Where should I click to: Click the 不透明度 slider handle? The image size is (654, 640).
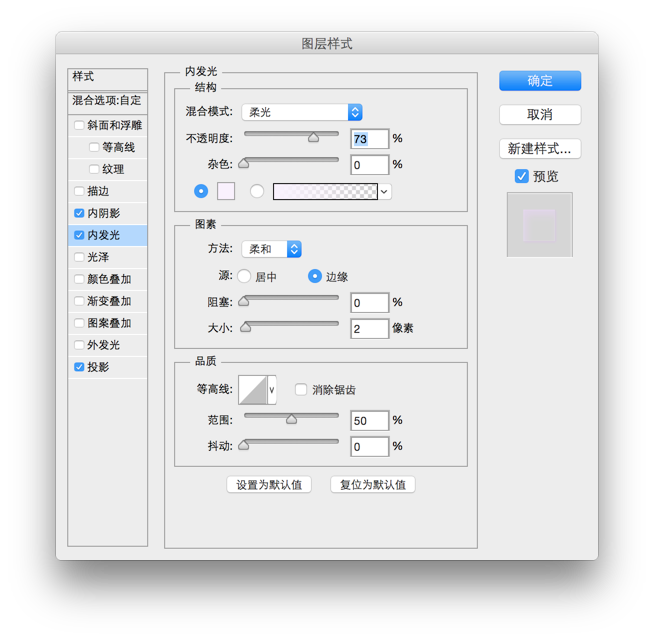coord(314,137)
